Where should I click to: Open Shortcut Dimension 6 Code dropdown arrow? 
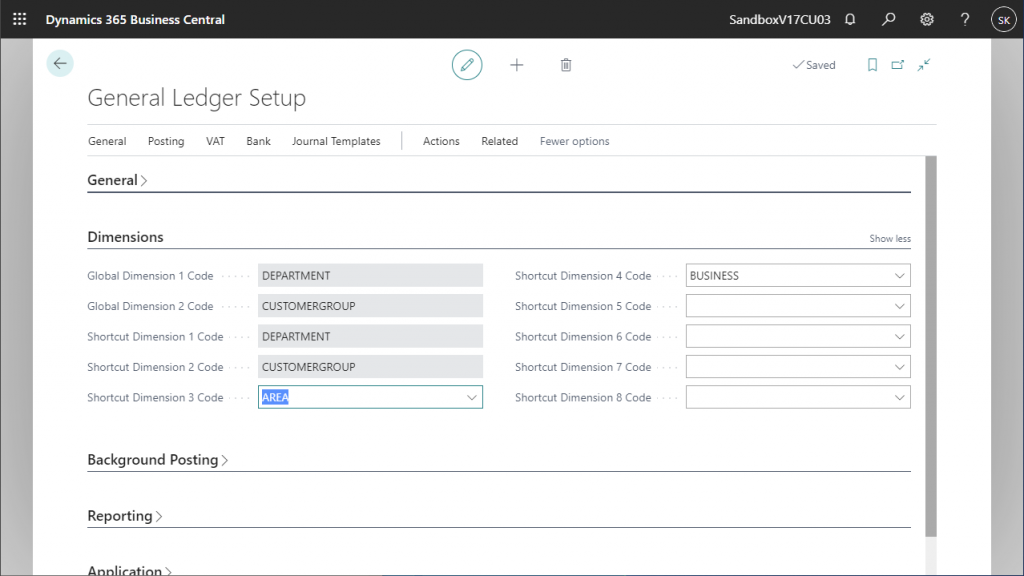pos(899,336)
